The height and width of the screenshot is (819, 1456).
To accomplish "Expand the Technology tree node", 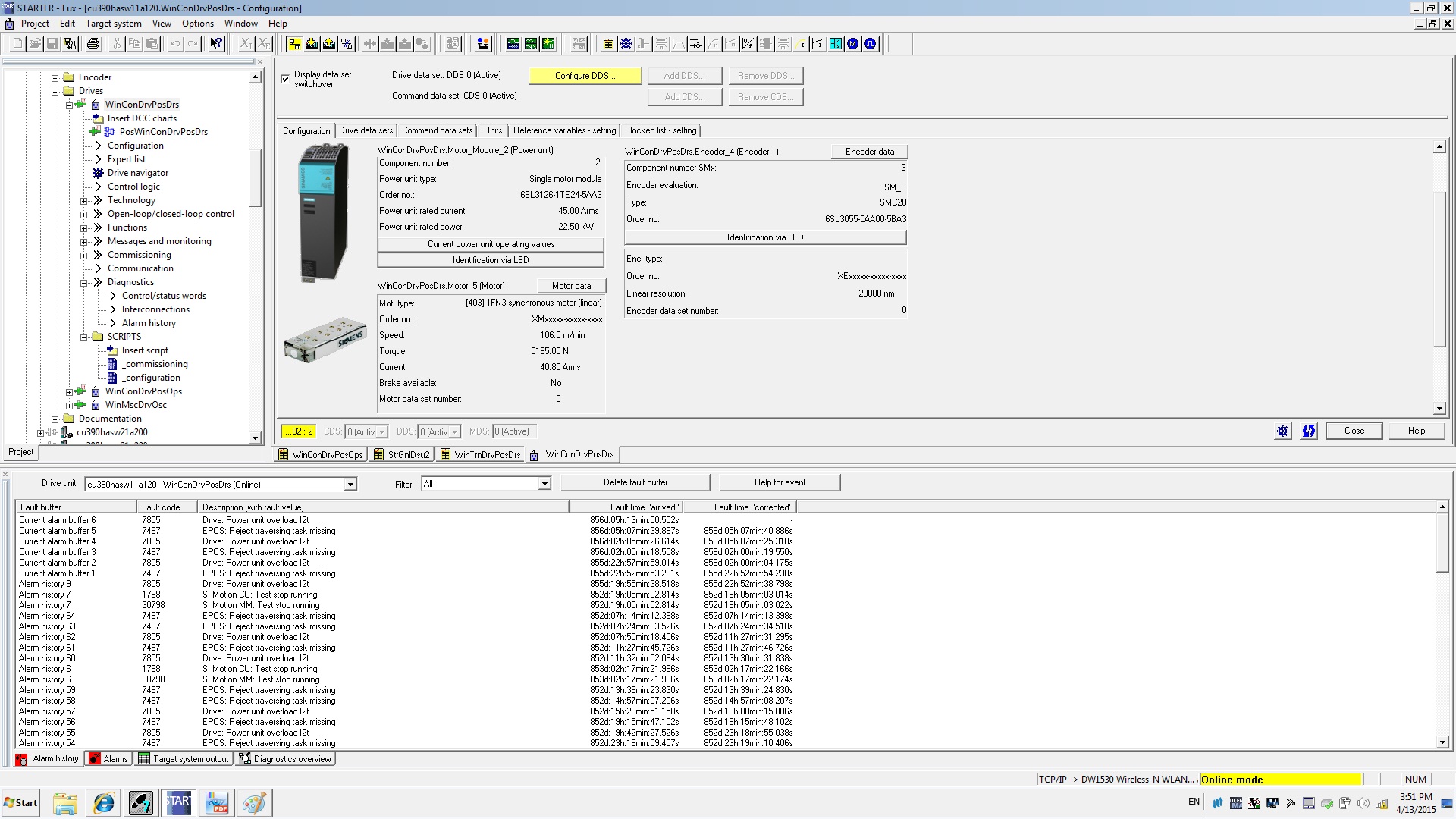I will tap(84, 200).
